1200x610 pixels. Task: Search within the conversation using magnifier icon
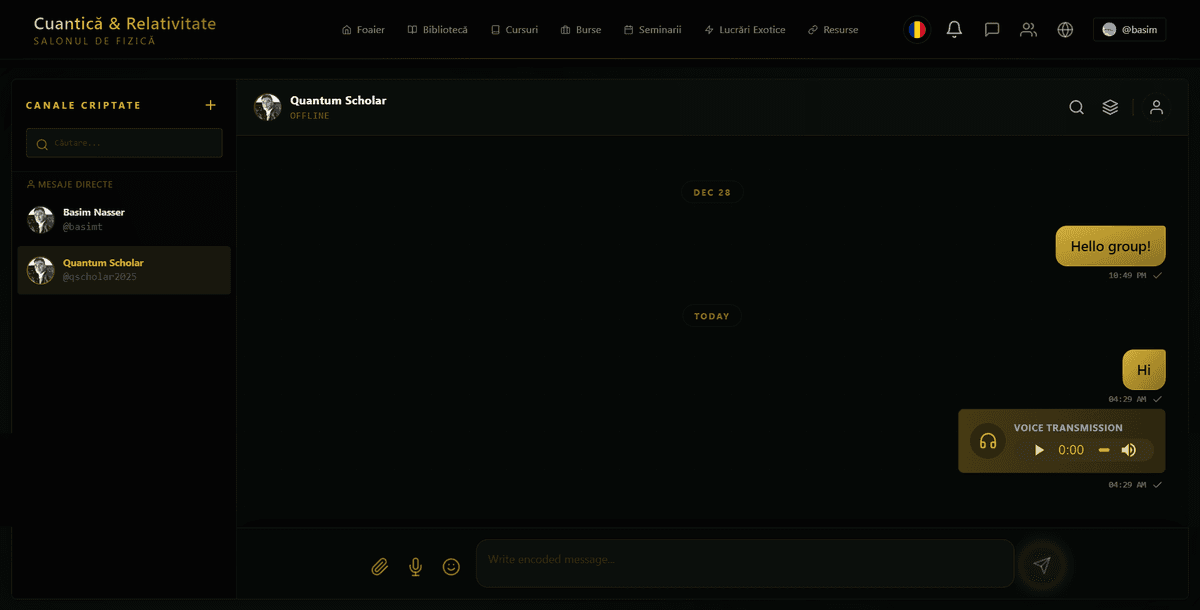[1076, 108]
